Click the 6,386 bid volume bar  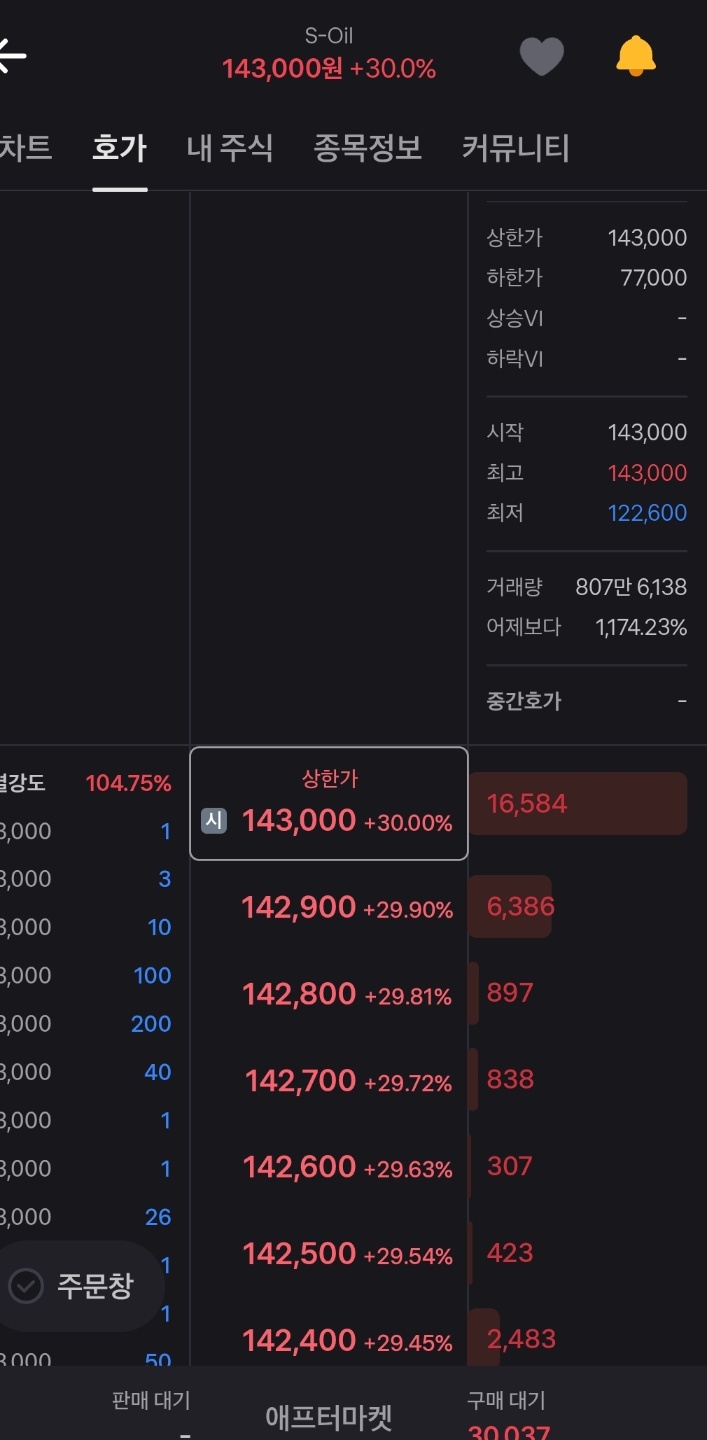[511, 907]
